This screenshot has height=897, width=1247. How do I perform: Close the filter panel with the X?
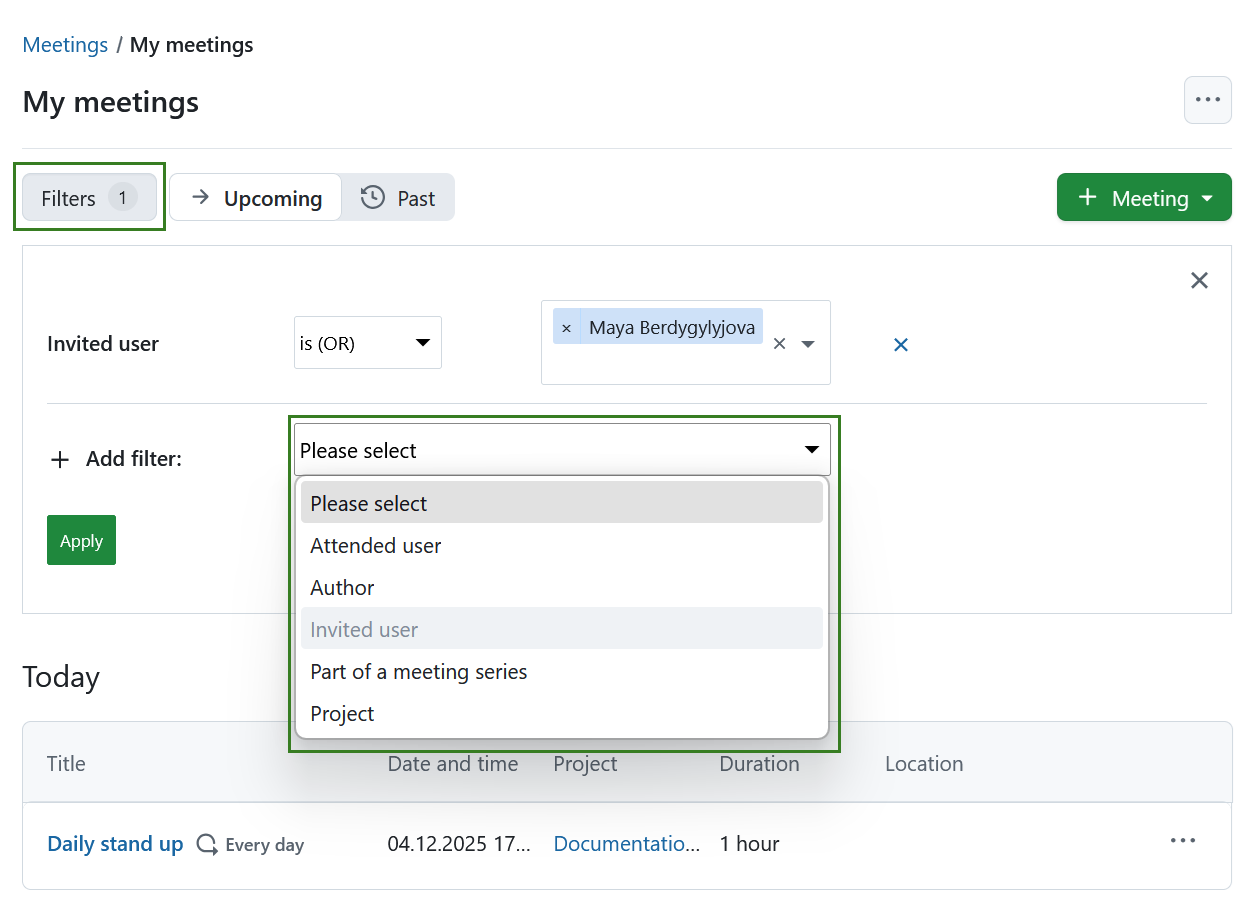pos(1199,280)
